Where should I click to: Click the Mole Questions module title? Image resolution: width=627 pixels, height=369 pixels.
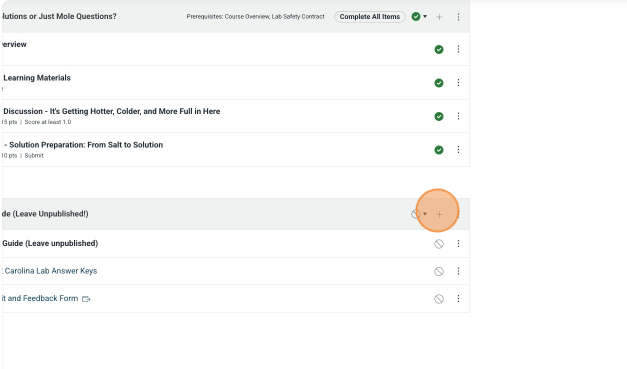click(x=59, y=16)
